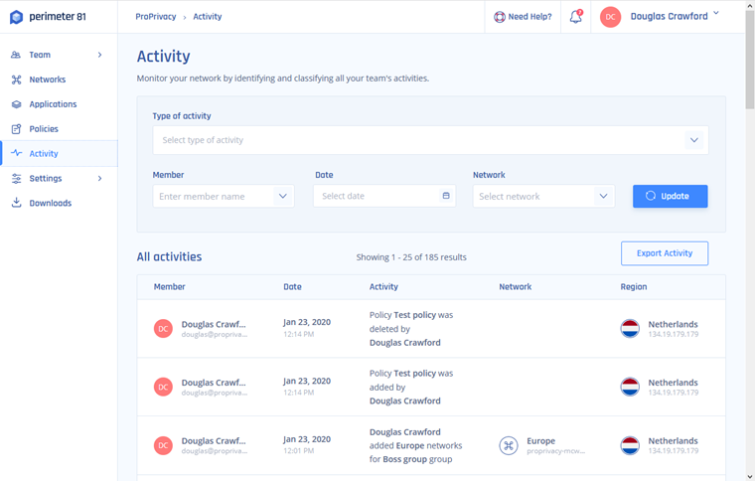
Task: Click the Type of activity dropdown arrow
Action: tap(694, 140)
